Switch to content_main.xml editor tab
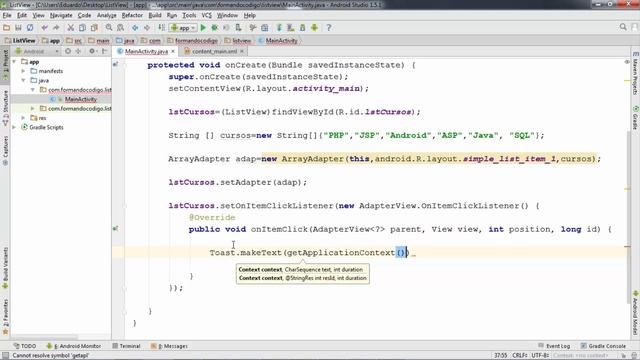This screenshot has height=360, width=640. pyautogui.click(x=214, y=51)
